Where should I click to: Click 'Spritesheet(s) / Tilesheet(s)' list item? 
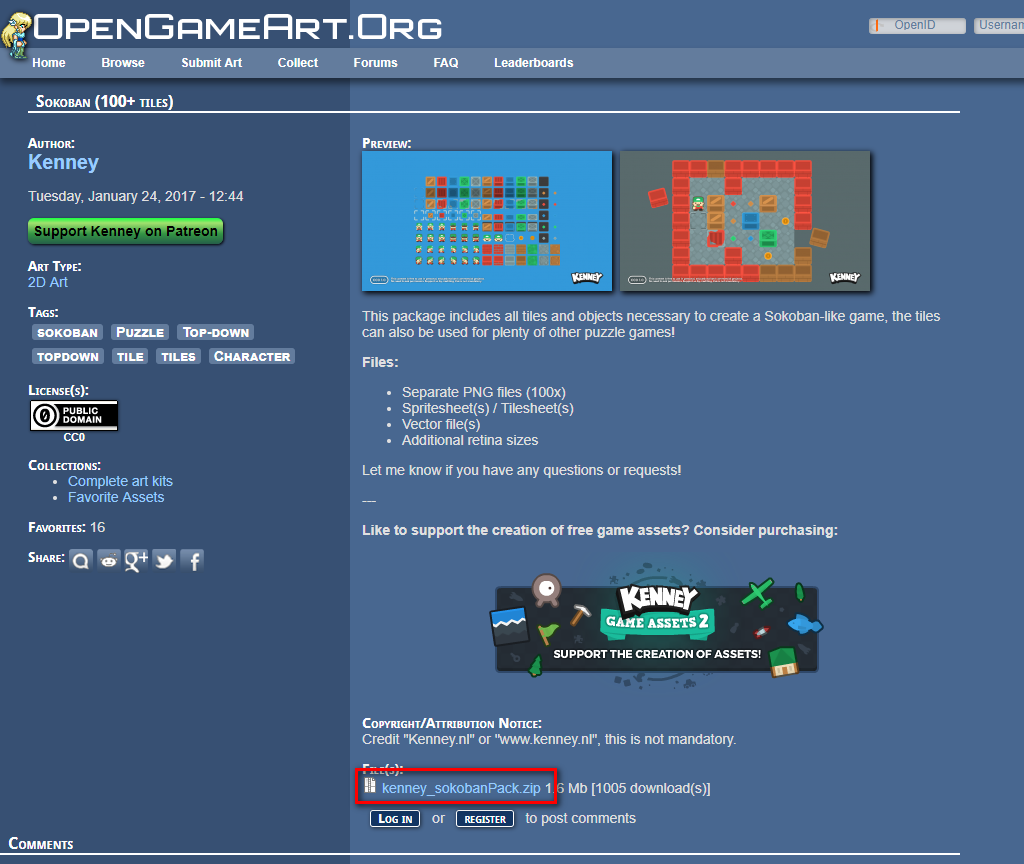pyautogui.click(x=488, y=409)
